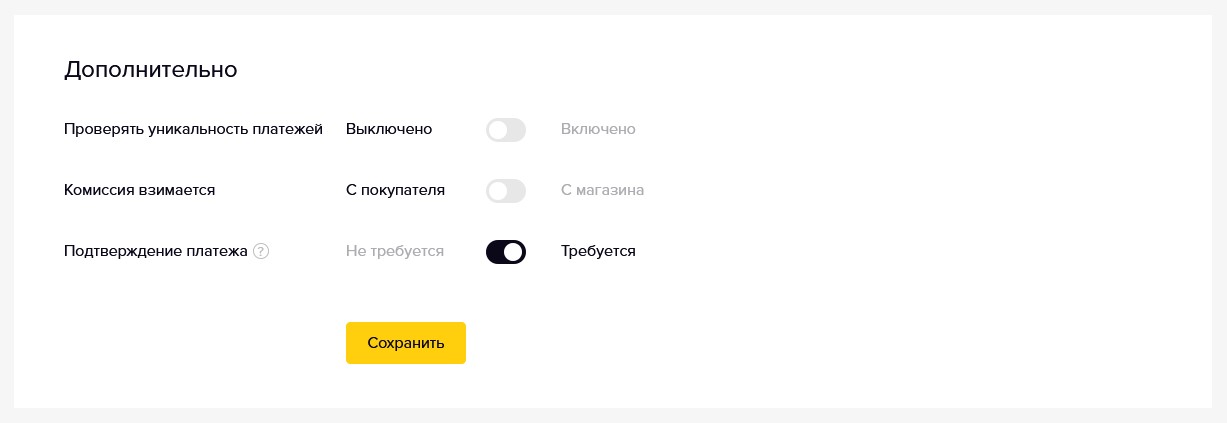Pick the Требуется option label
The height and width of the screenshot is (423, 1227).
[x=598, y=252]
